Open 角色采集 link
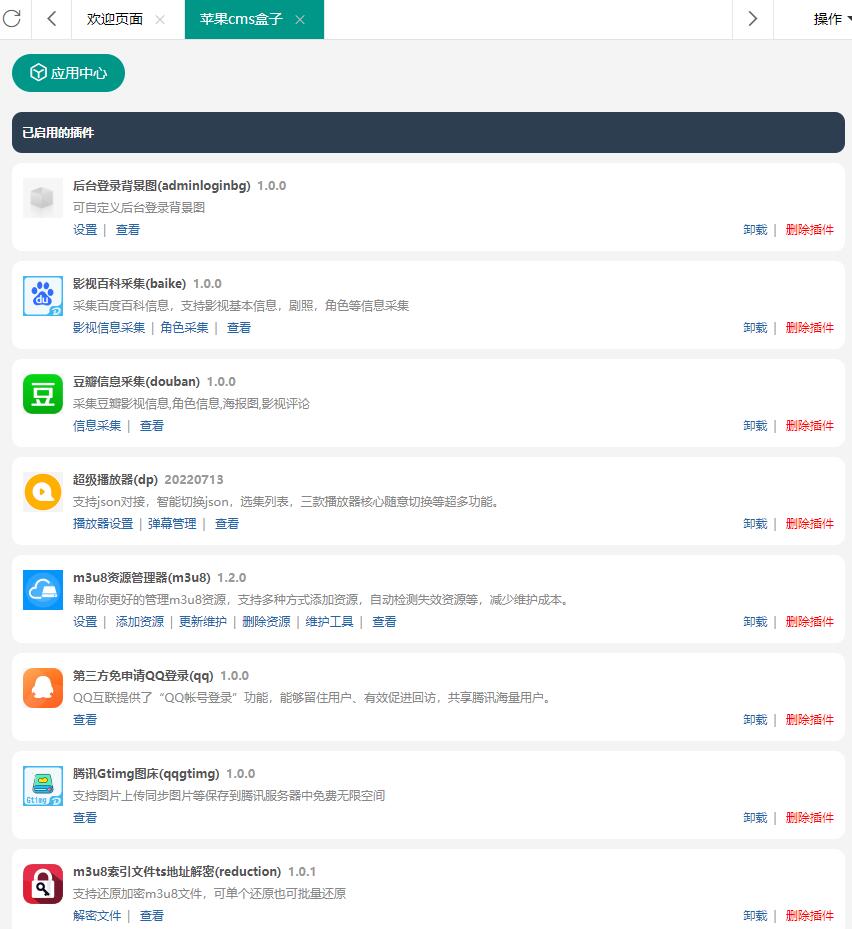The height and width of the screenshot is (929, 852). (184, 328)
